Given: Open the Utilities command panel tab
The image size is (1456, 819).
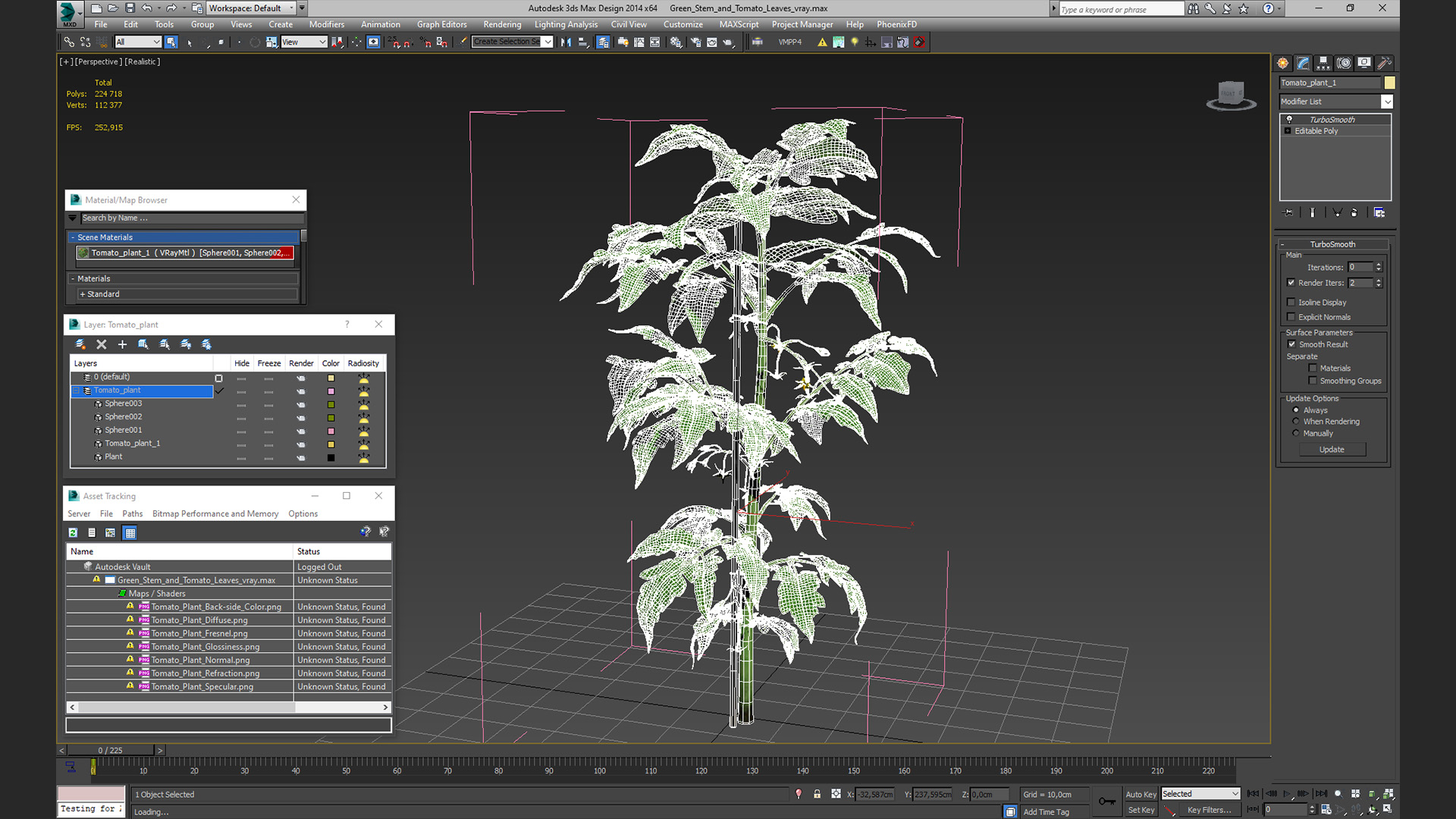Looking at the screenshot, I should click(1384, 63).
